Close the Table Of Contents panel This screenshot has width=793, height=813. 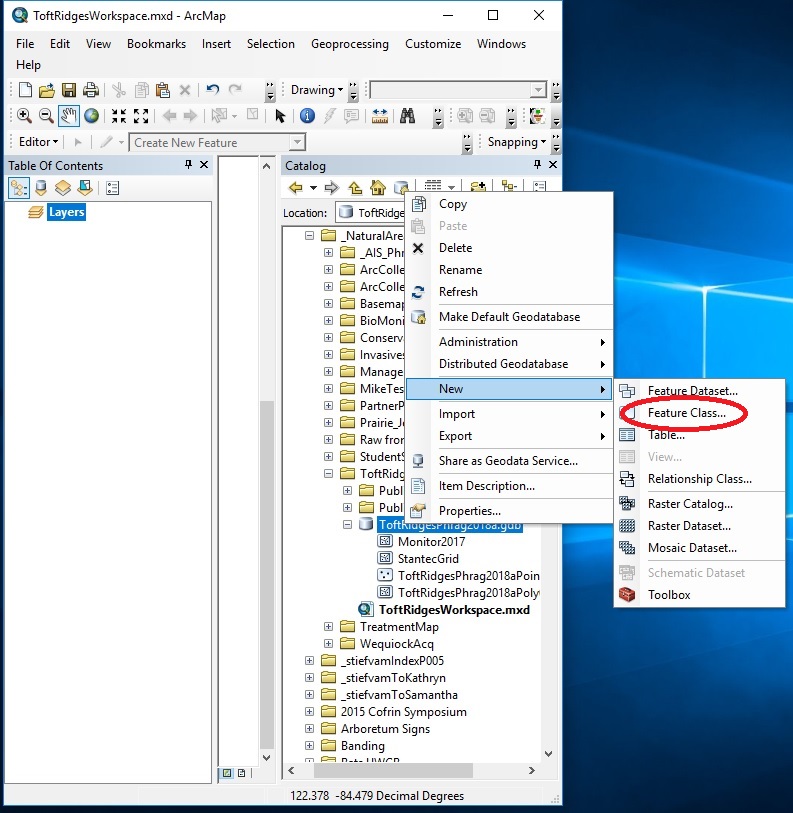pos(204,165)
